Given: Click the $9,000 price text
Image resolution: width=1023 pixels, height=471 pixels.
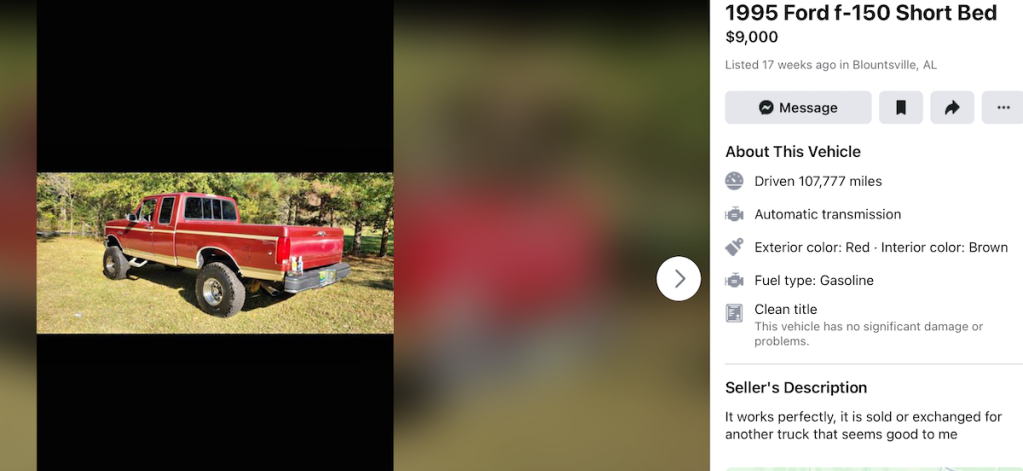Looking at the screenshot, I should pos(752,37).
